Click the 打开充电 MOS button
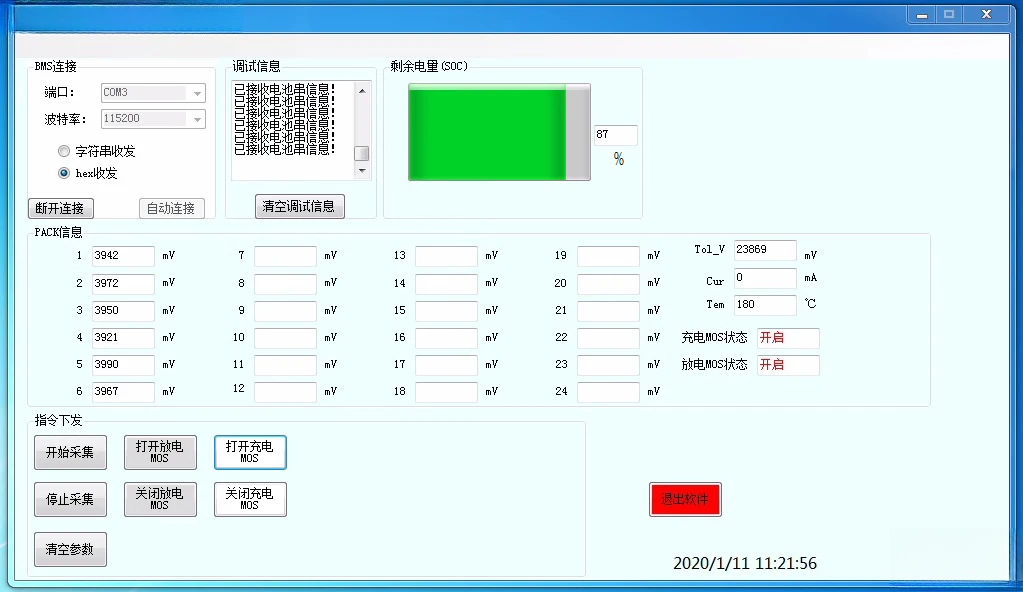Screen dimensions: 1023x592 [x=250, y=452]
